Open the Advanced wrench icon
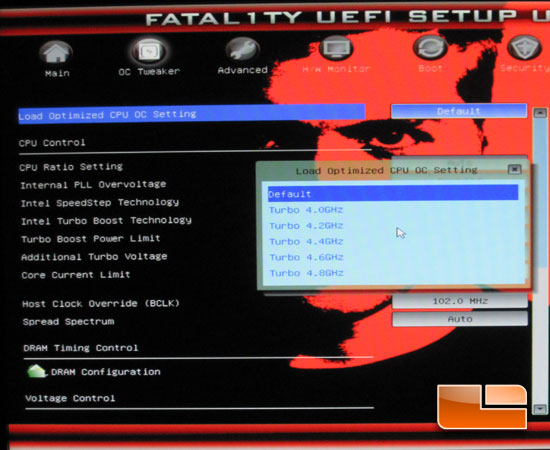 (x=242, y=49)
